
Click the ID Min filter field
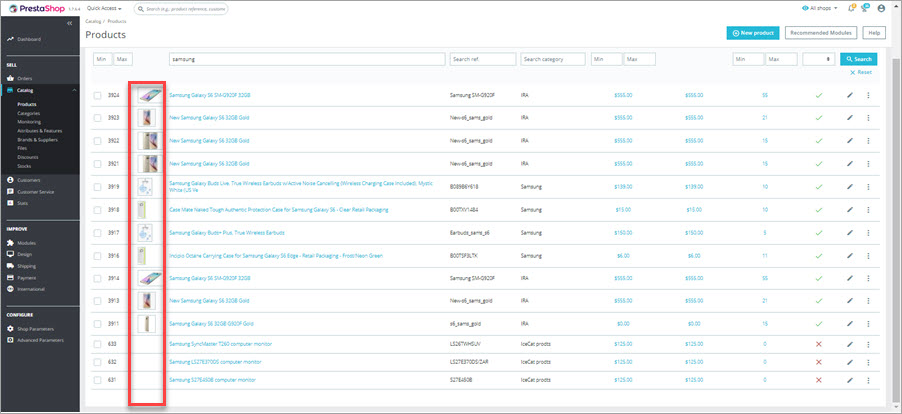click(102, 59)
